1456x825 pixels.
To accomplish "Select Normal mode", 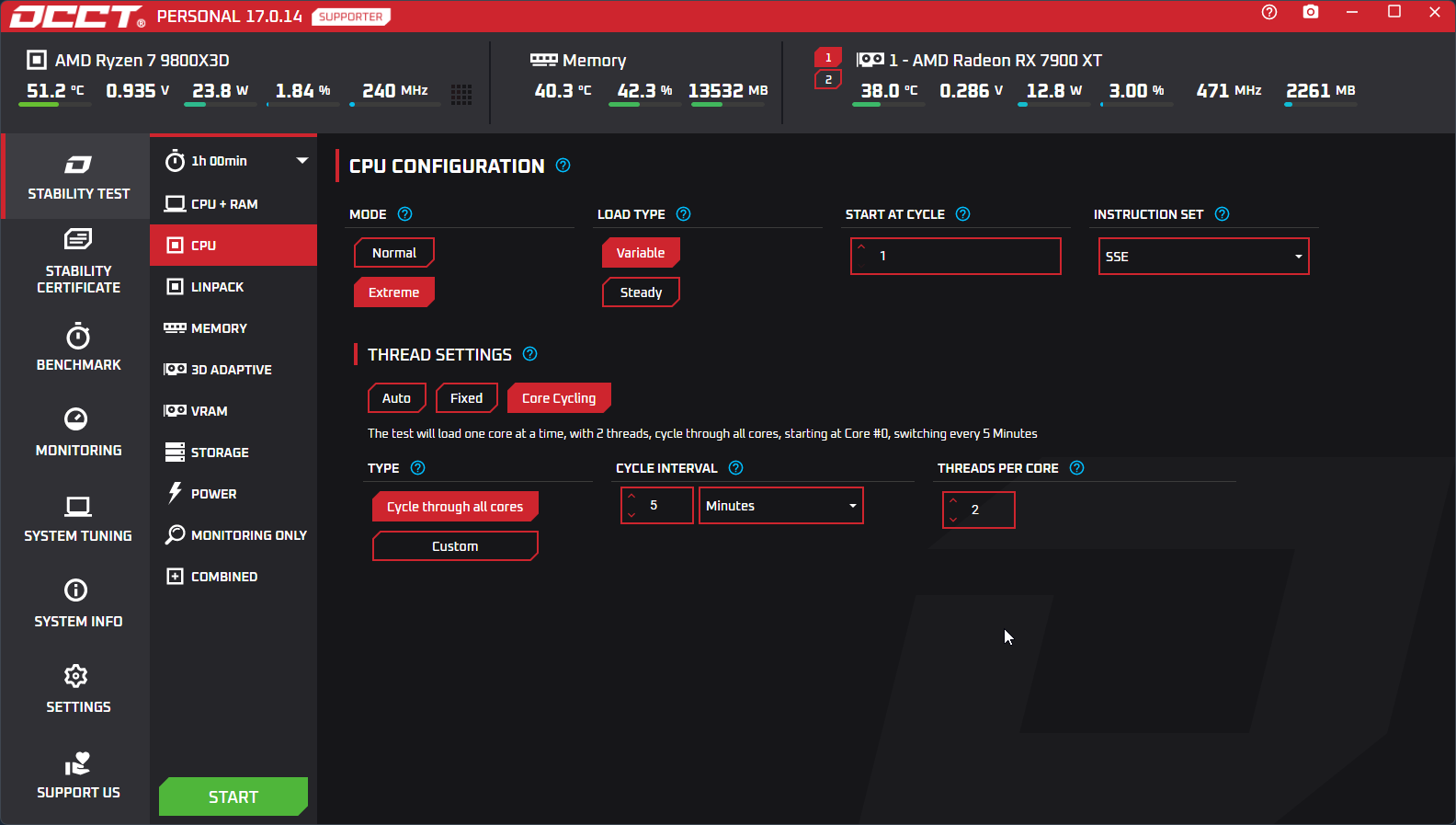I will [394, 253].
